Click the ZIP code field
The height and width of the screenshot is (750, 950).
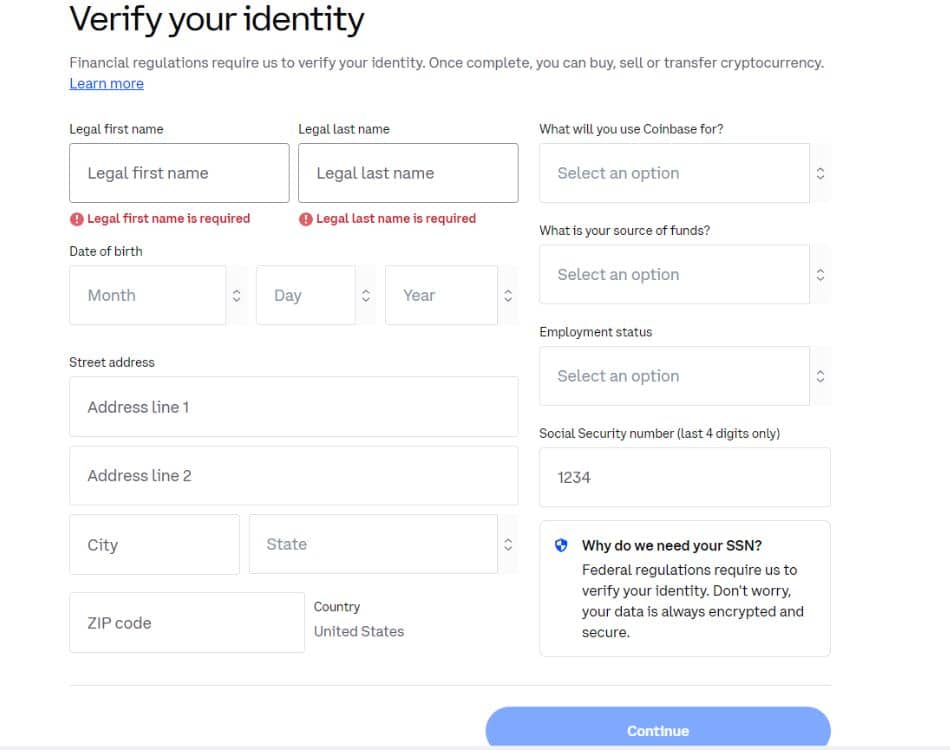click(187, 623)
